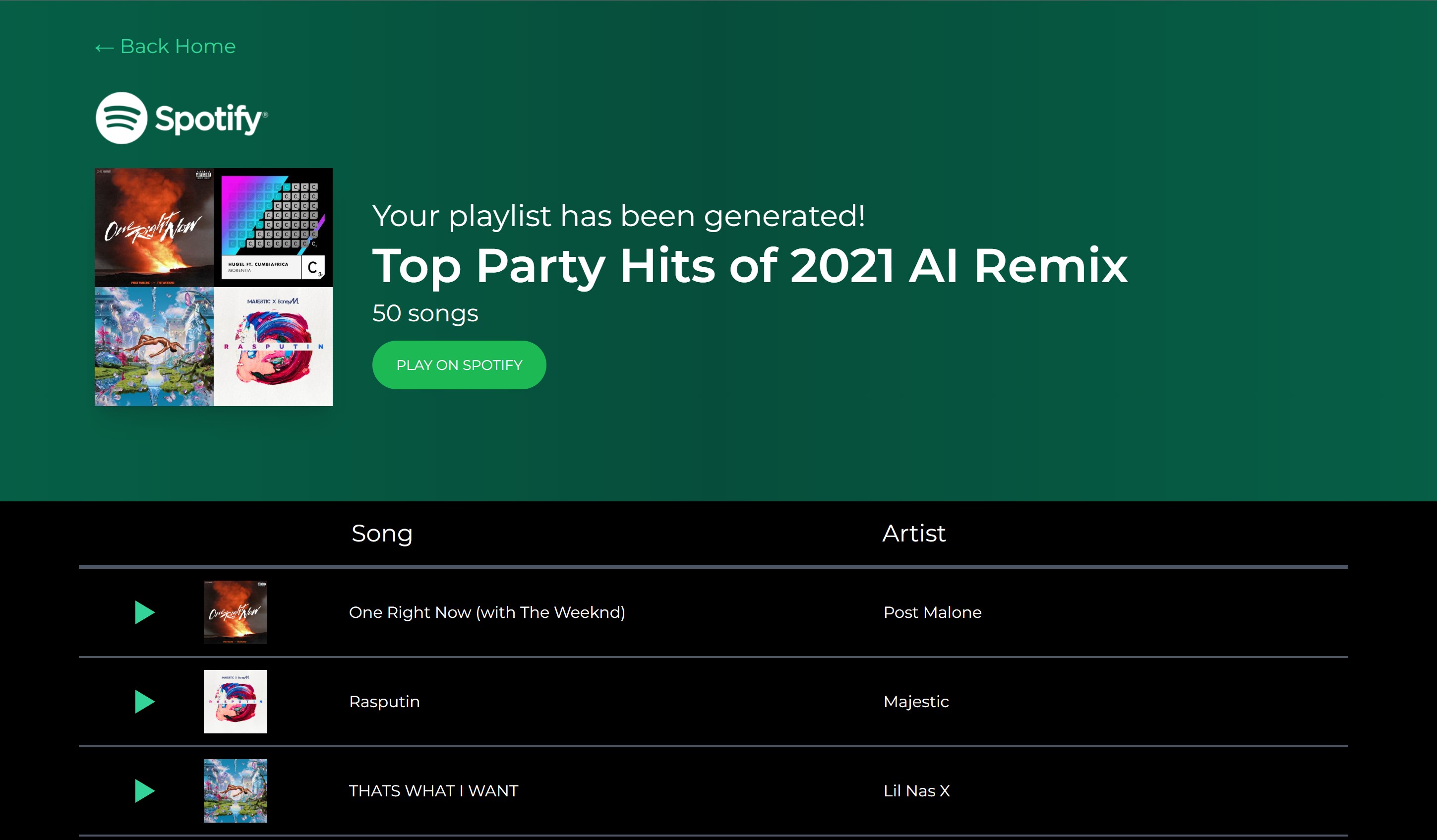This screenshot has height=840, width=1437.
Task: Open Rasputin cover in playlist collage
Action: tap(273, 347)
